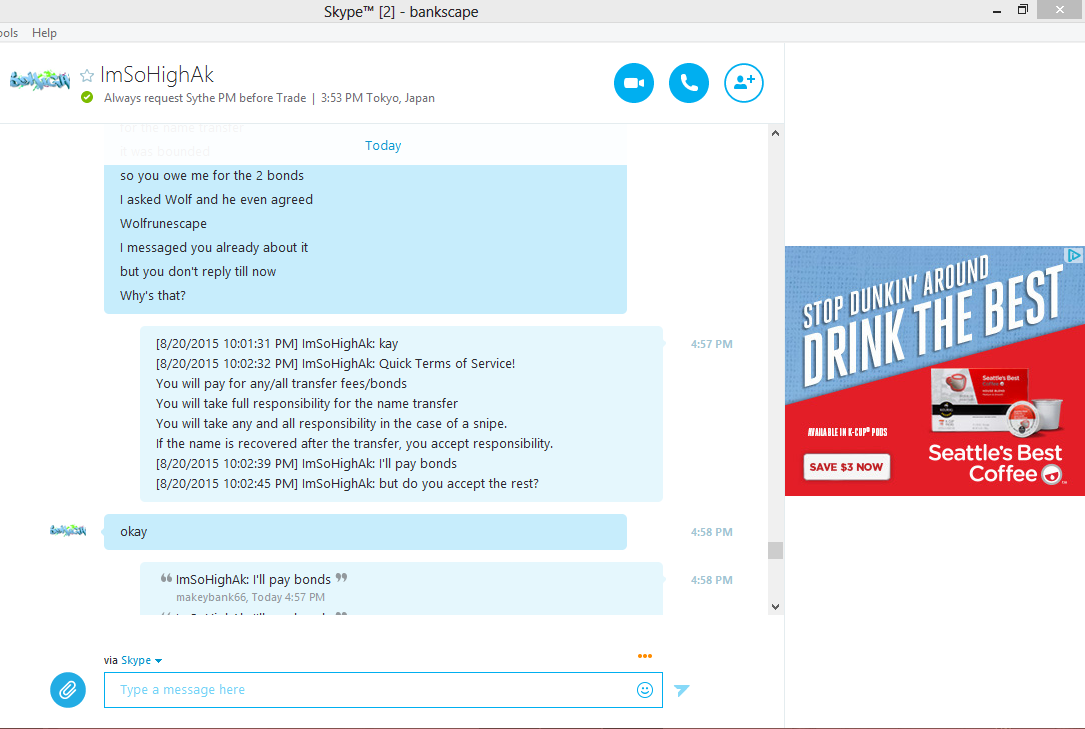The height and width of the screenshot is (729, 1085).
Task: Select the "okay" message bubble
Action: [x=365, y=532]
